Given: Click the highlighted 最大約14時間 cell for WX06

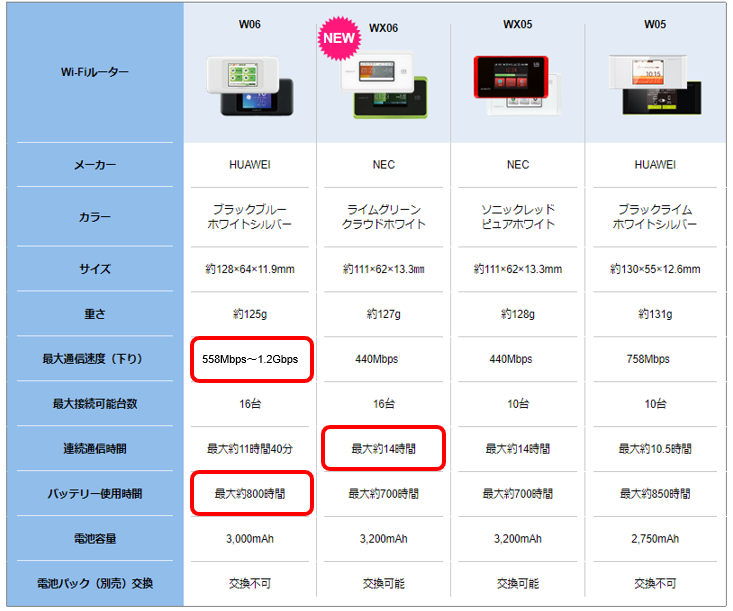Looking at the screenshot, I should click(384, 450).
